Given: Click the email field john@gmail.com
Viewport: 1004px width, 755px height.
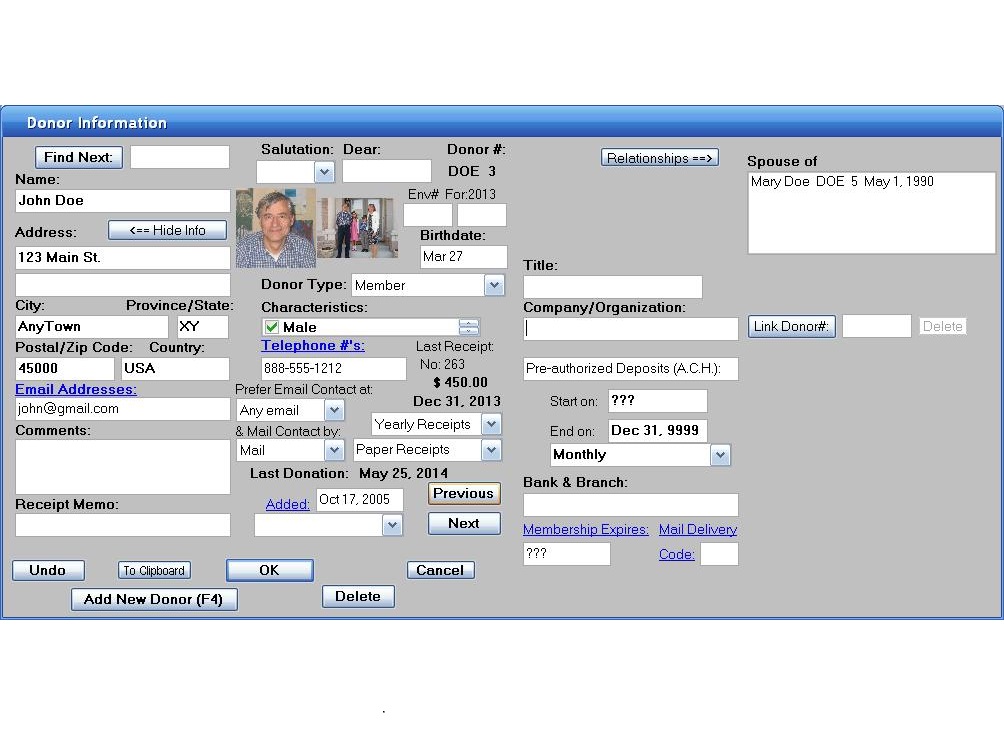Looking at the screenshot, I should [x=122, y=409].
